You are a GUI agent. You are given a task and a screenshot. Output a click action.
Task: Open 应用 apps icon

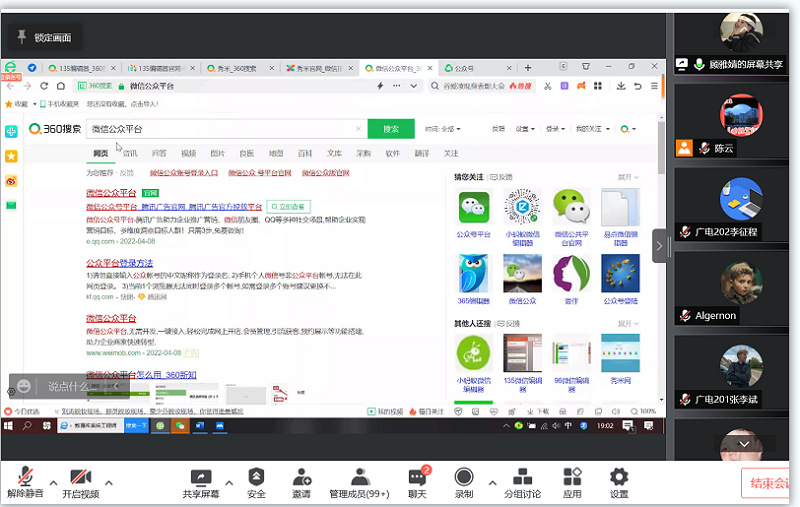[572, 483]
